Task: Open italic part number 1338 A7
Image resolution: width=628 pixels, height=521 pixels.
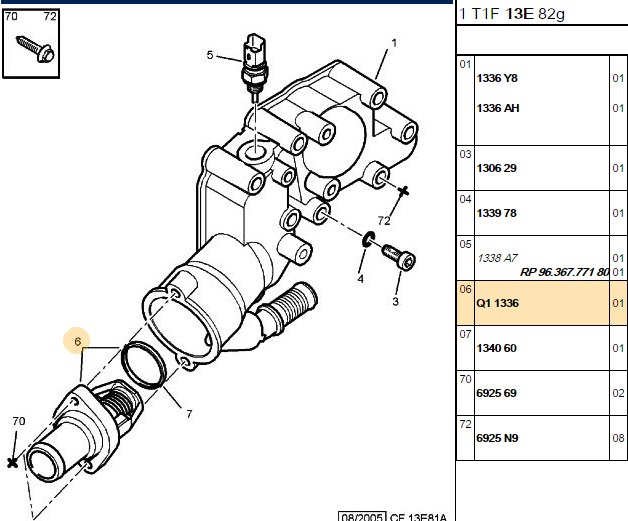Action: (x=497, y=258)
